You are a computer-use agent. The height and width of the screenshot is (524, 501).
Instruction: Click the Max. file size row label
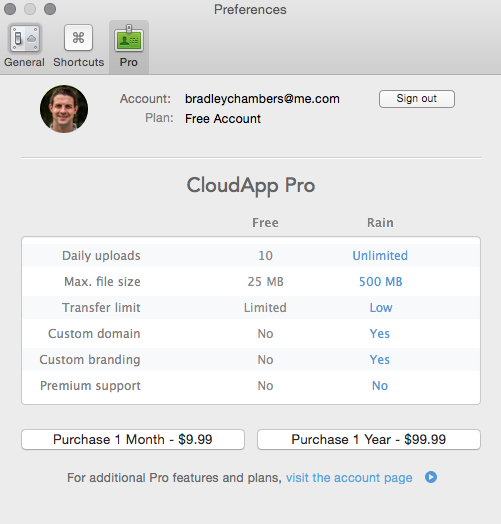click(102, 282)
